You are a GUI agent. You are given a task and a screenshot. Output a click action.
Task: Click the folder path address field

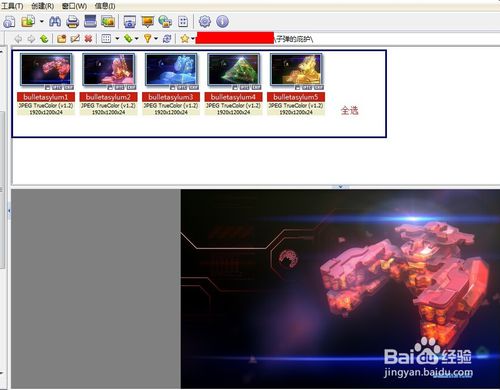tap(348, 39)
